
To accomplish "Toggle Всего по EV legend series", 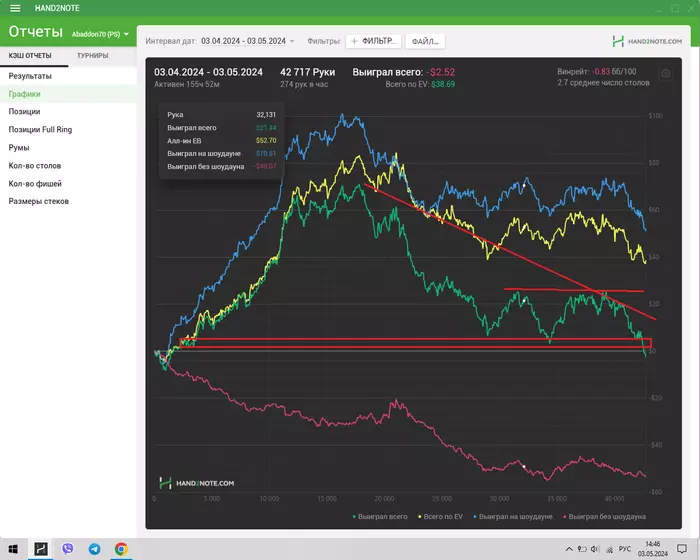I will [440, 517].
